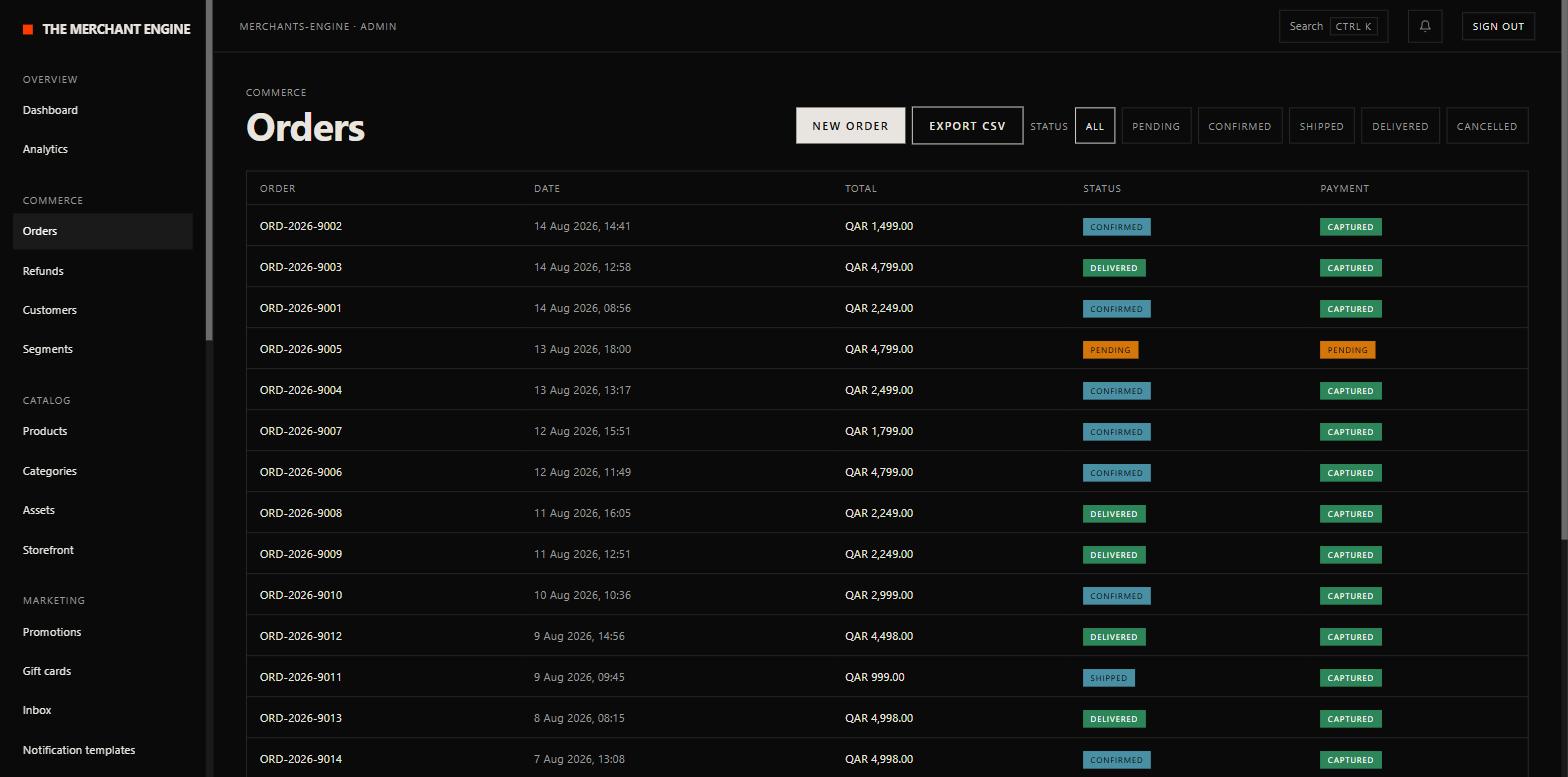Open order ORD-2026-9005
1568x777 pixels.
point(300,349)
